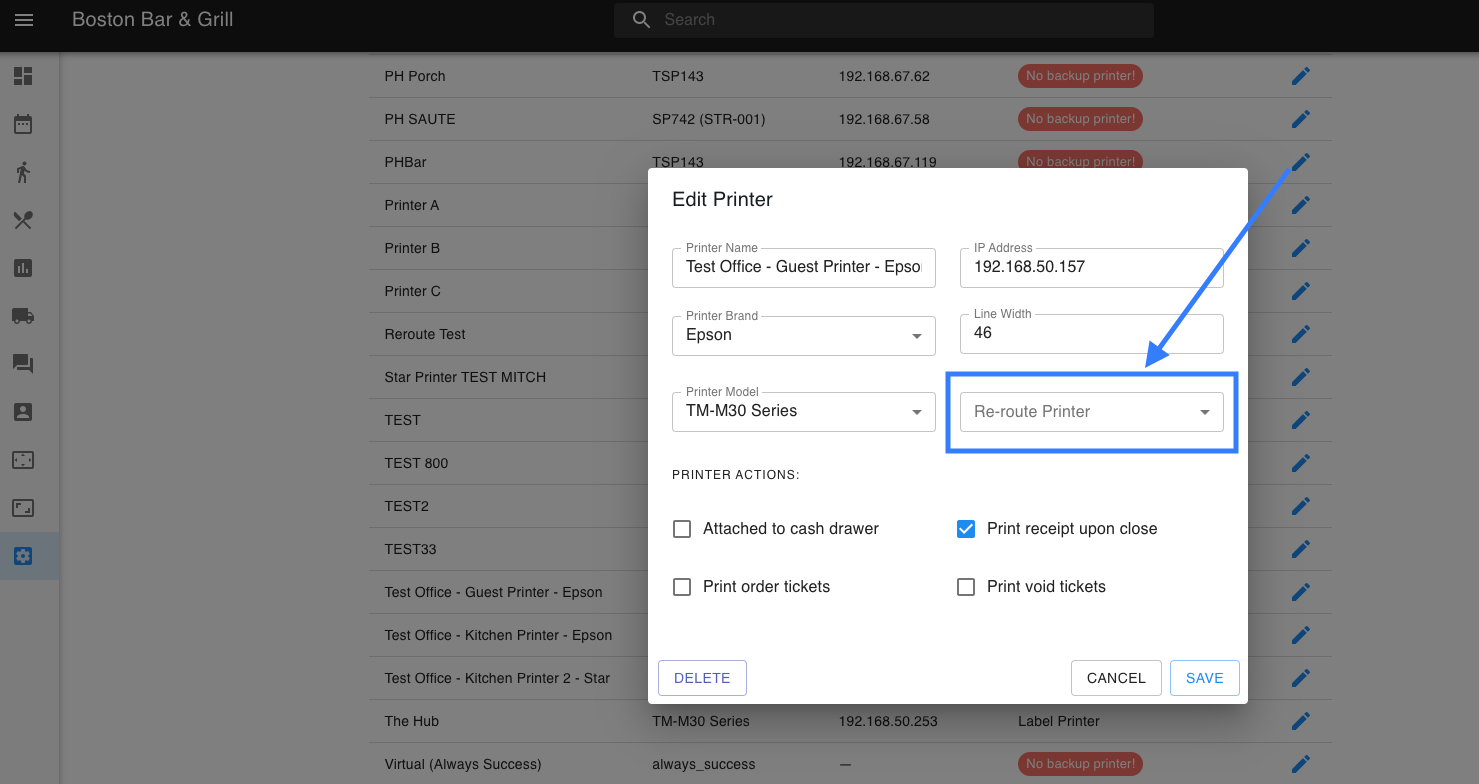Click into the IP Address field
The width and height of the screenshot is (1479, 784).
(1091, 268)
